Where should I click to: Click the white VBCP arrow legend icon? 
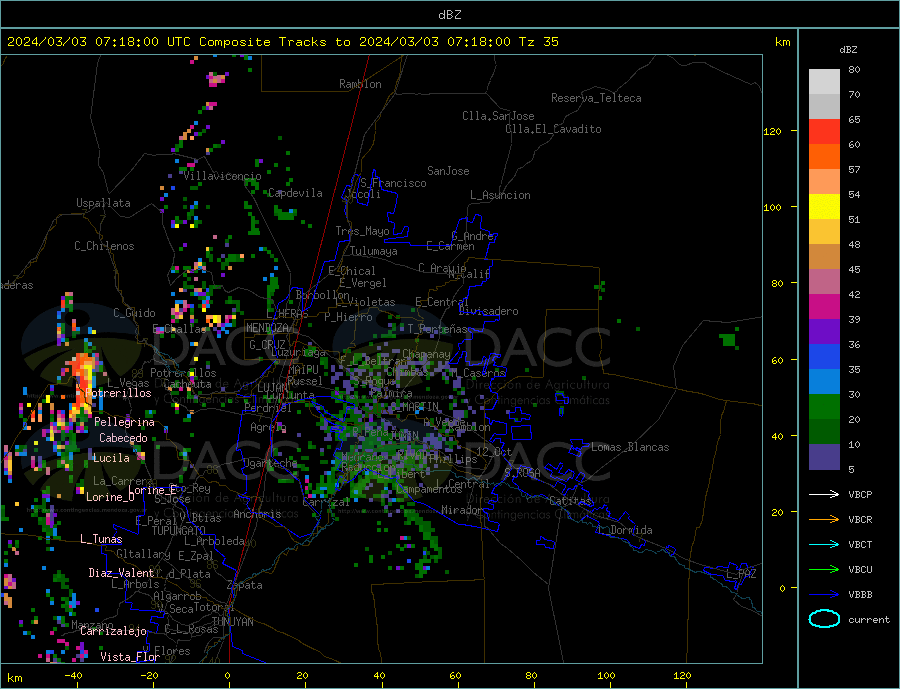pyautogui.click(x=824, y=494)
